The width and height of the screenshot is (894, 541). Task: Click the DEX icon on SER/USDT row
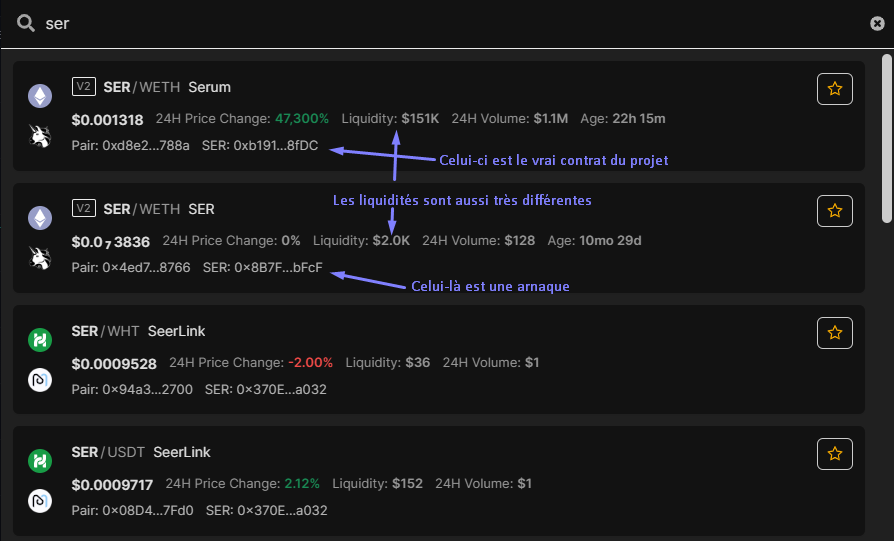(40, 501)
